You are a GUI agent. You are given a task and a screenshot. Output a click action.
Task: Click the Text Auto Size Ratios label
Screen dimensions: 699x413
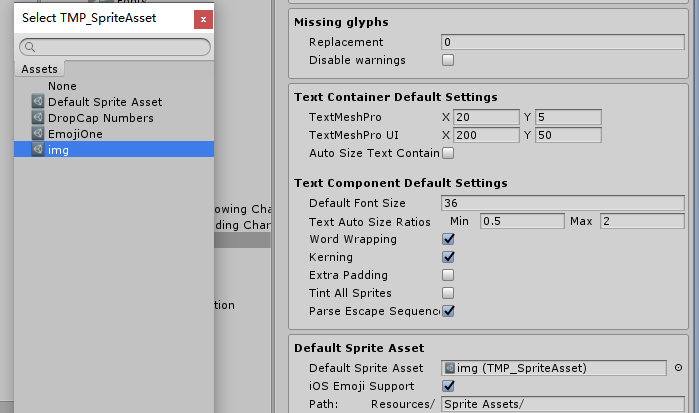tap(370, 222)
